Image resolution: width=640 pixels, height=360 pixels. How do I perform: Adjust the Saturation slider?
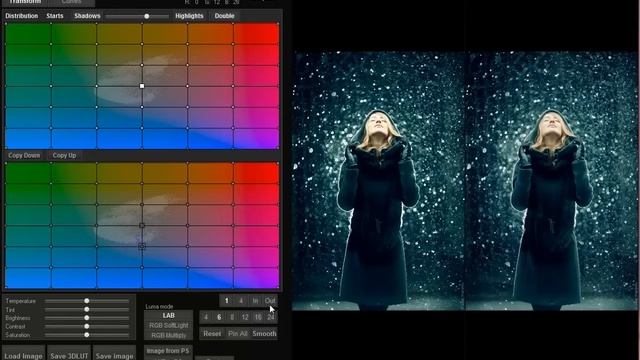pos(87,335)
